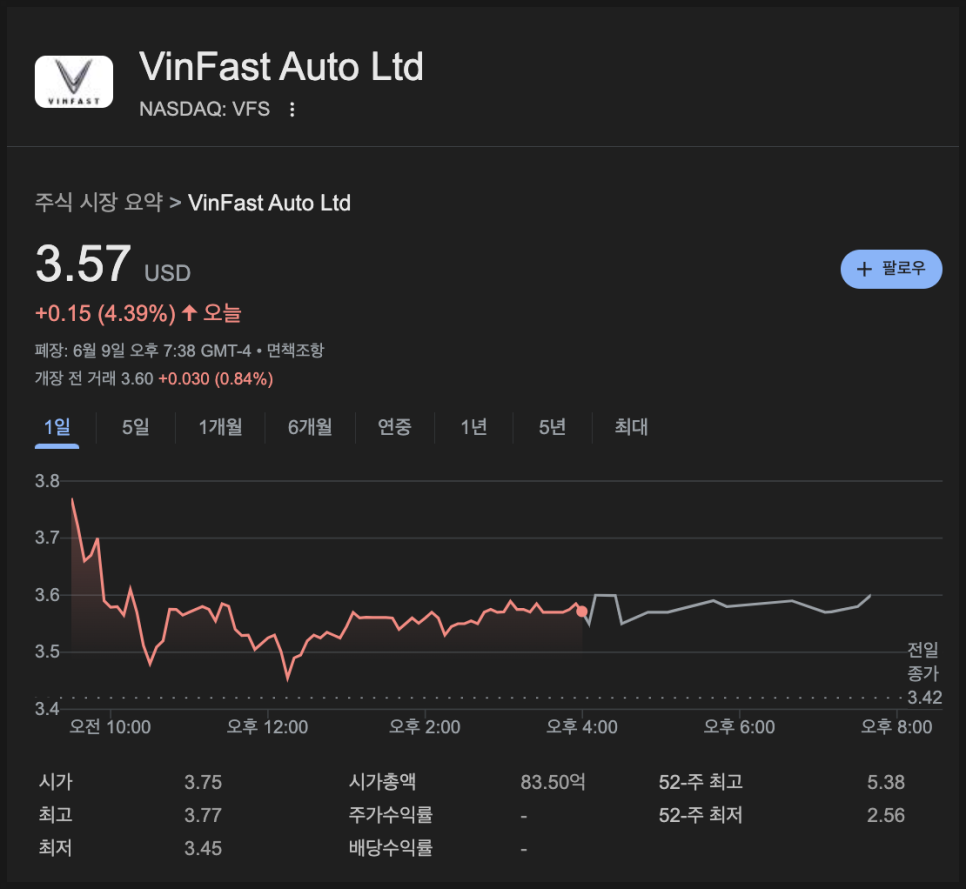966x889 pixels.
Task: Click the 면책조항 disclaimer link
Action: coord(295,351)
